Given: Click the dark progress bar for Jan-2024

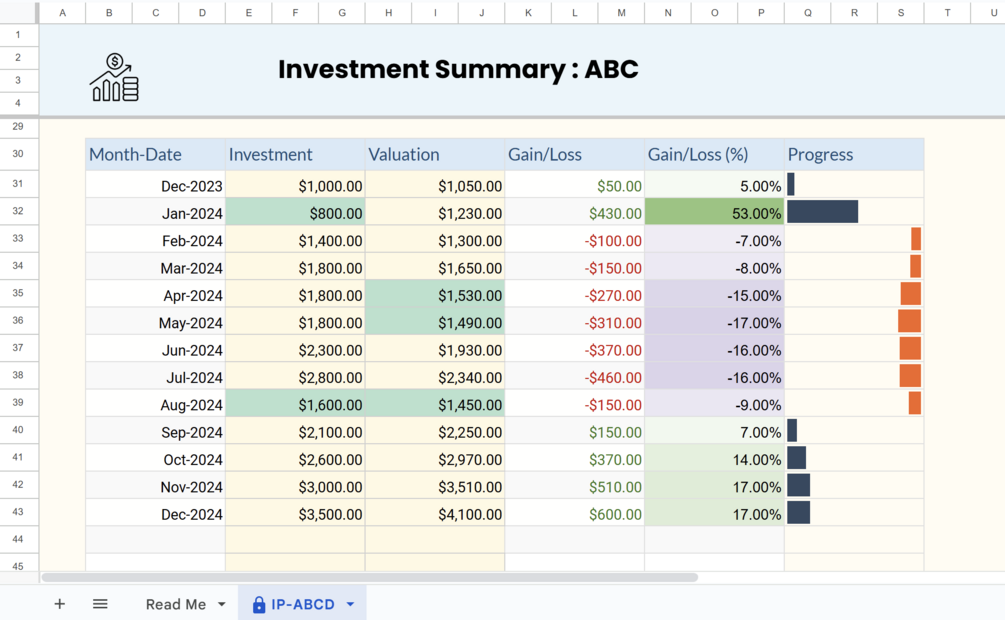Looking at the screenshot, I should (822, 212).
